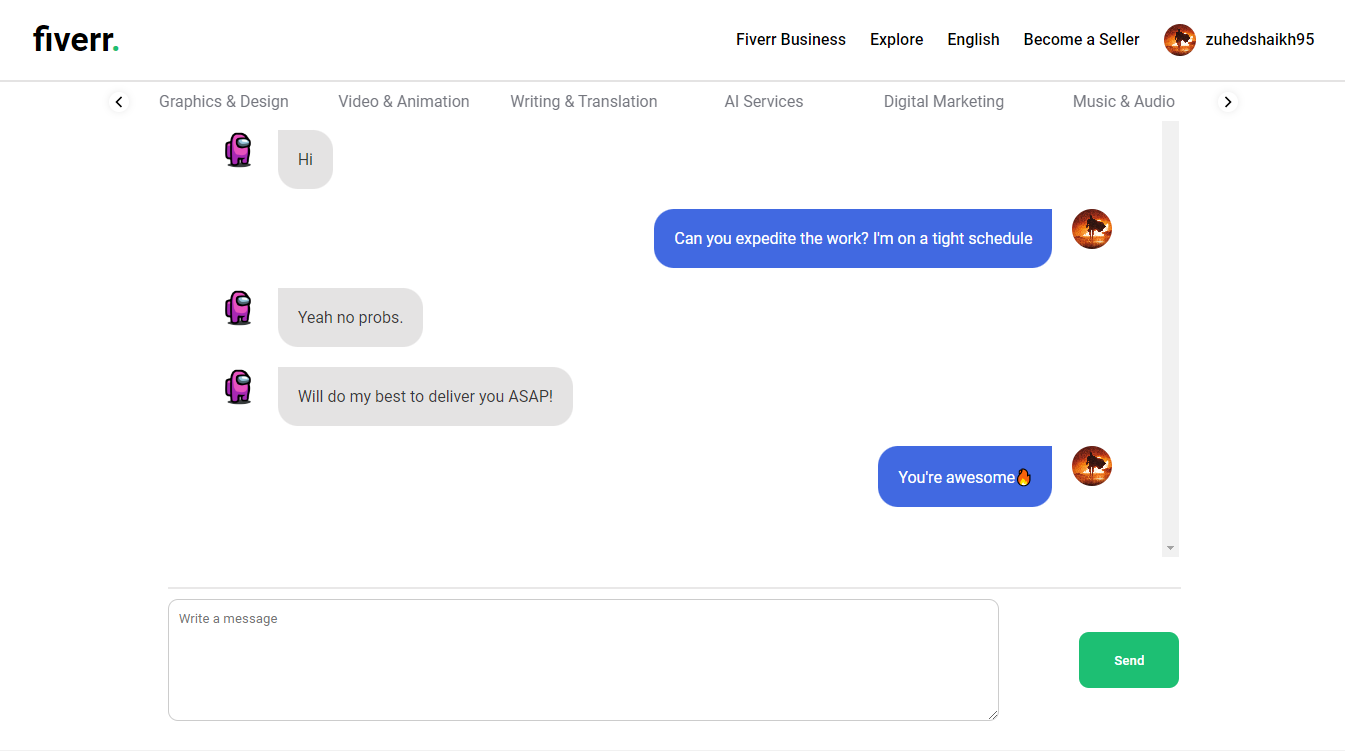This screenshot has height=751, width=1345.
Task: Click sender avatar beside tight schedule message
Action: (1092, 229)
